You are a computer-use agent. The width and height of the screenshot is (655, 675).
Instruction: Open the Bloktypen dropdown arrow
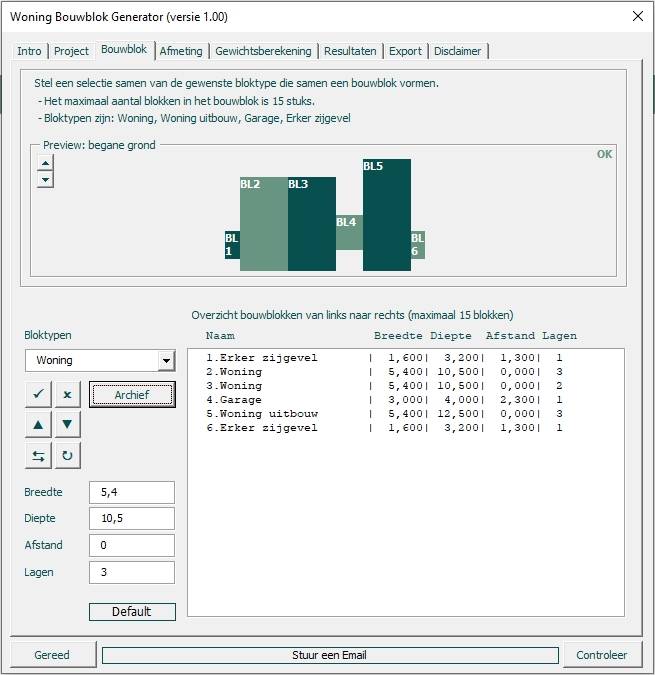(166, 360)
